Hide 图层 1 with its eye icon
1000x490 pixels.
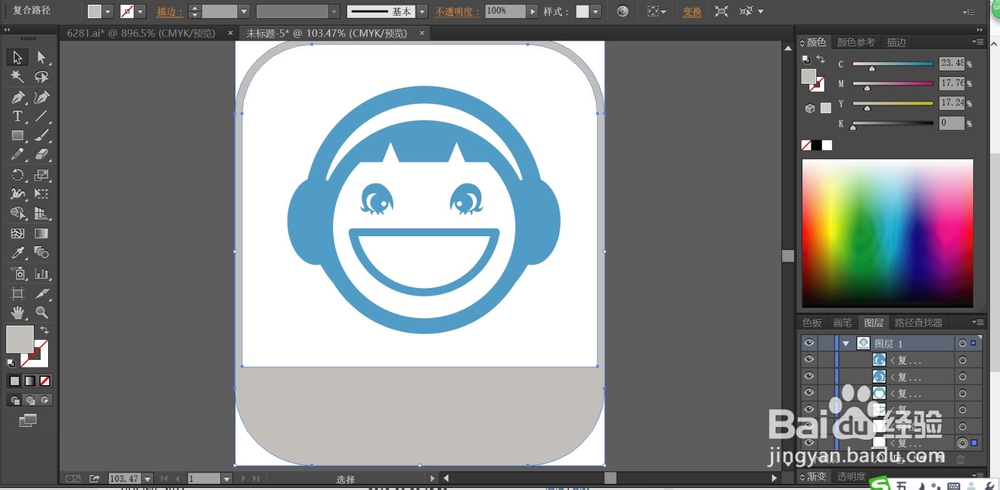point(809,343)
